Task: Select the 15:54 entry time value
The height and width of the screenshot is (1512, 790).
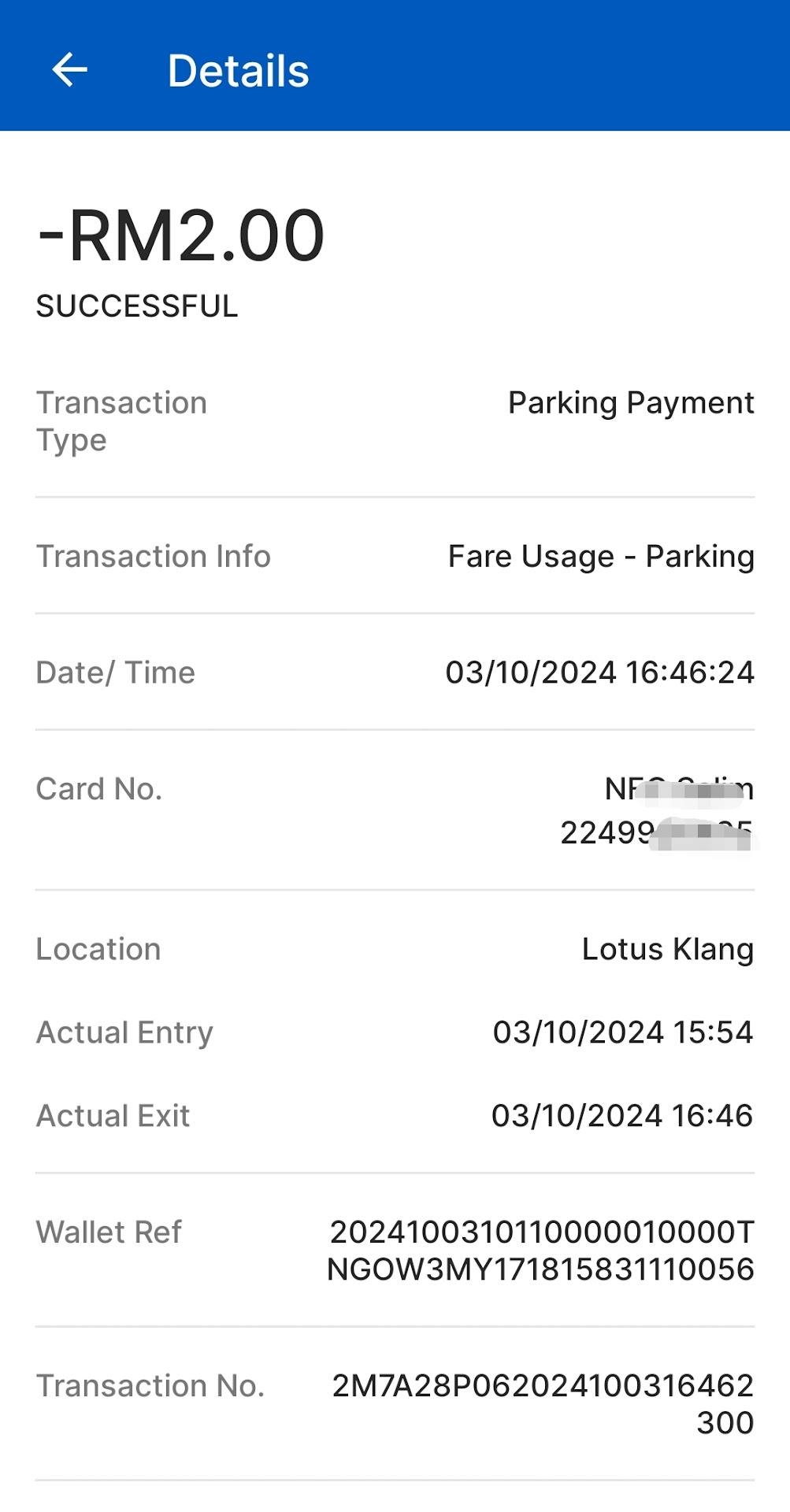Action: point(622,1032)
